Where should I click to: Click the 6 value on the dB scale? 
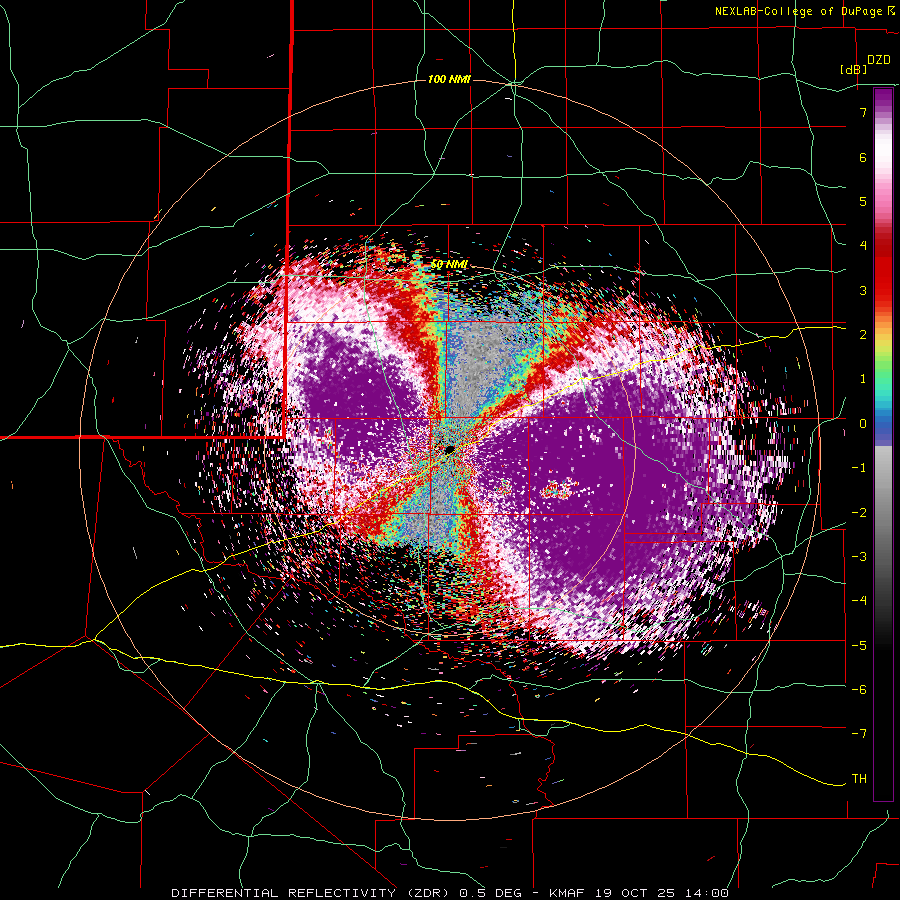tap(863, 157)
